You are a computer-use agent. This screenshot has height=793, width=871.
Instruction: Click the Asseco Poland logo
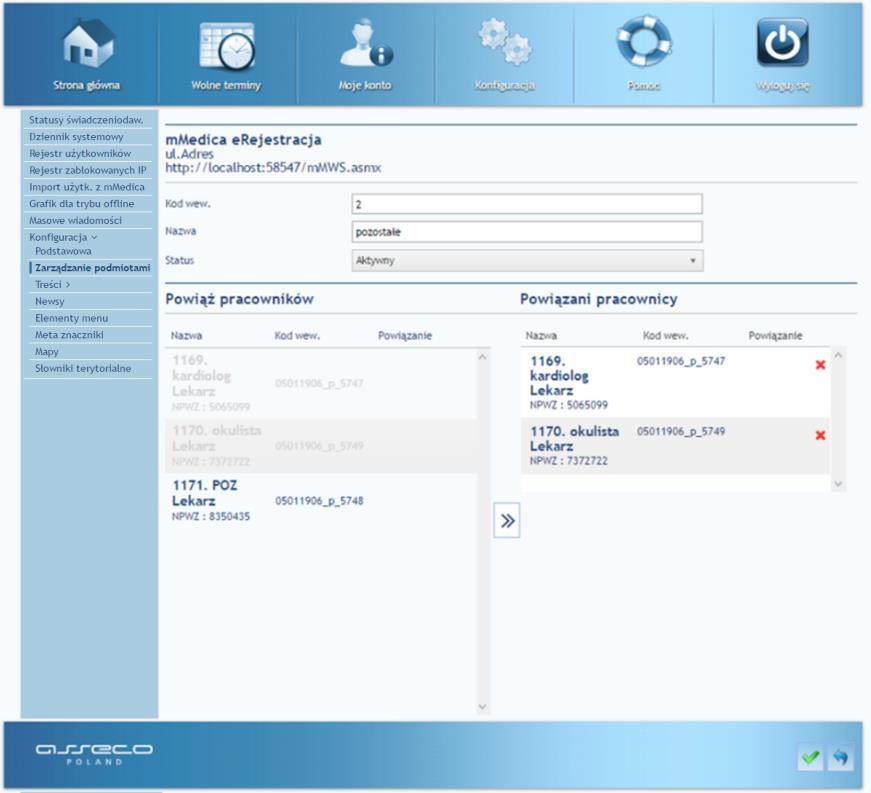pos(94,754)
